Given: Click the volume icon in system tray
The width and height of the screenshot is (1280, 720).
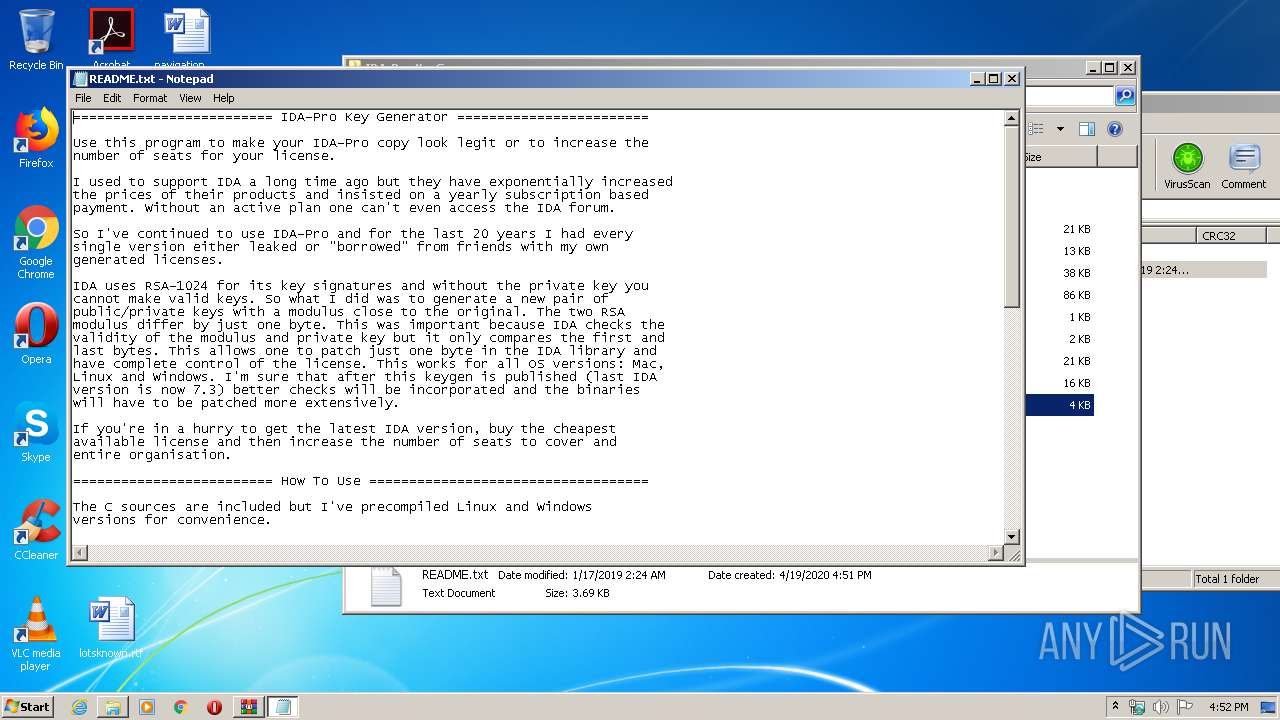Looking at the screenshot, I should pyautogui.click(x=1161, y=706).
